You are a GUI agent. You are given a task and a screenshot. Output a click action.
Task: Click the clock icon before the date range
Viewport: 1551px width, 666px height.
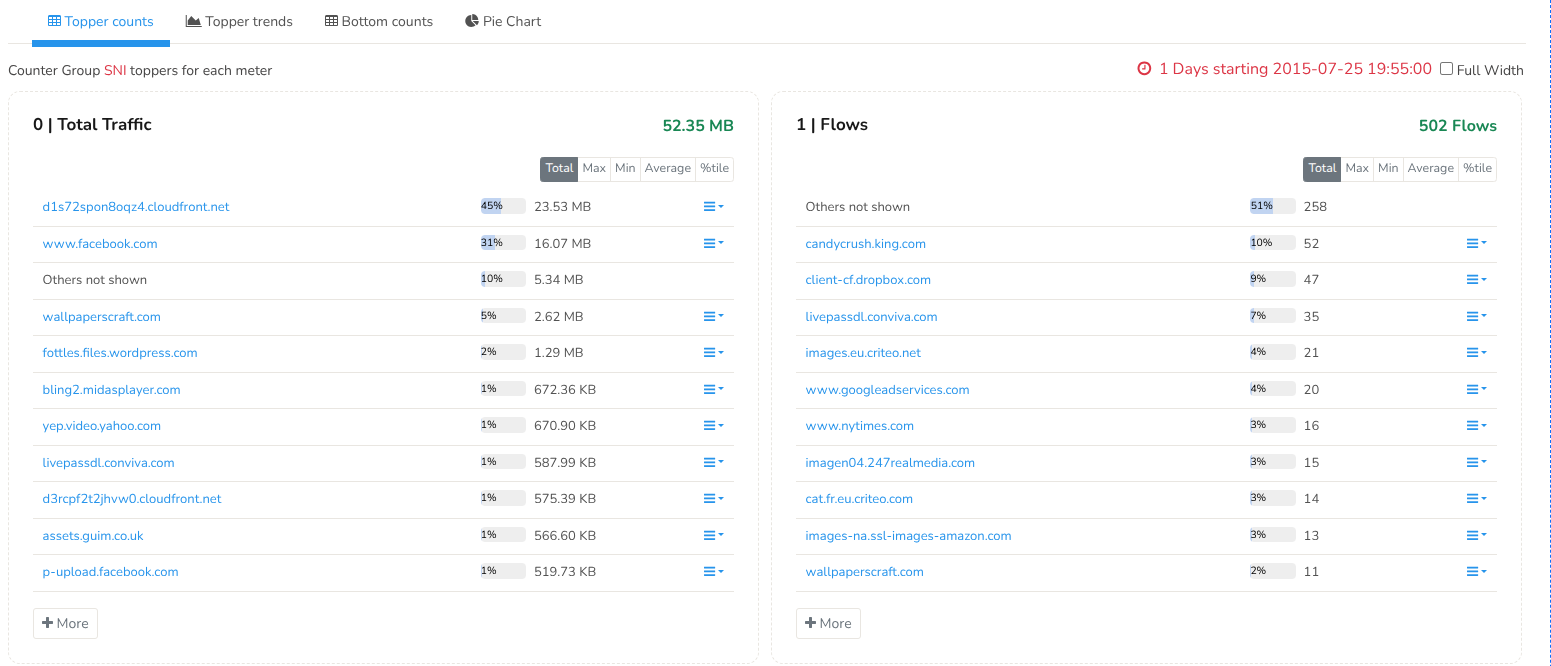[x=1143, y=69]
